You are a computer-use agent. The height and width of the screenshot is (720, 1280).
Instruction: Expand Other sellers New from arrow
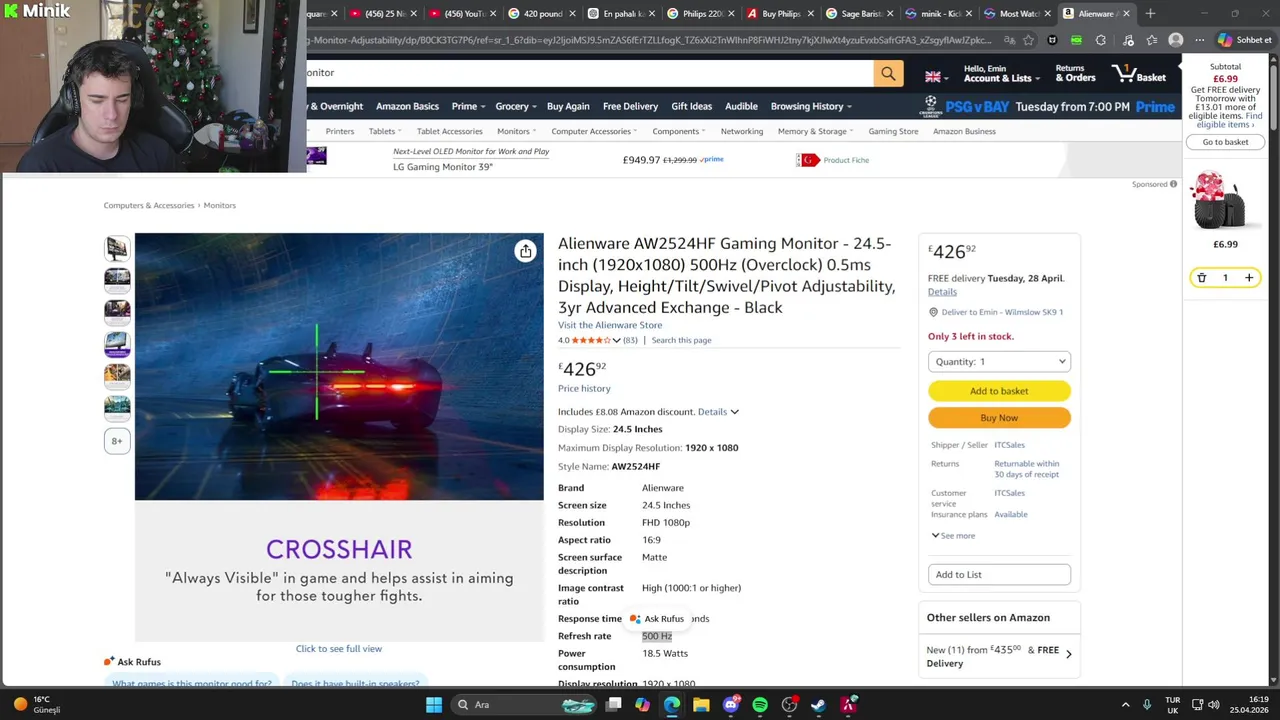tap(1068, 655)
